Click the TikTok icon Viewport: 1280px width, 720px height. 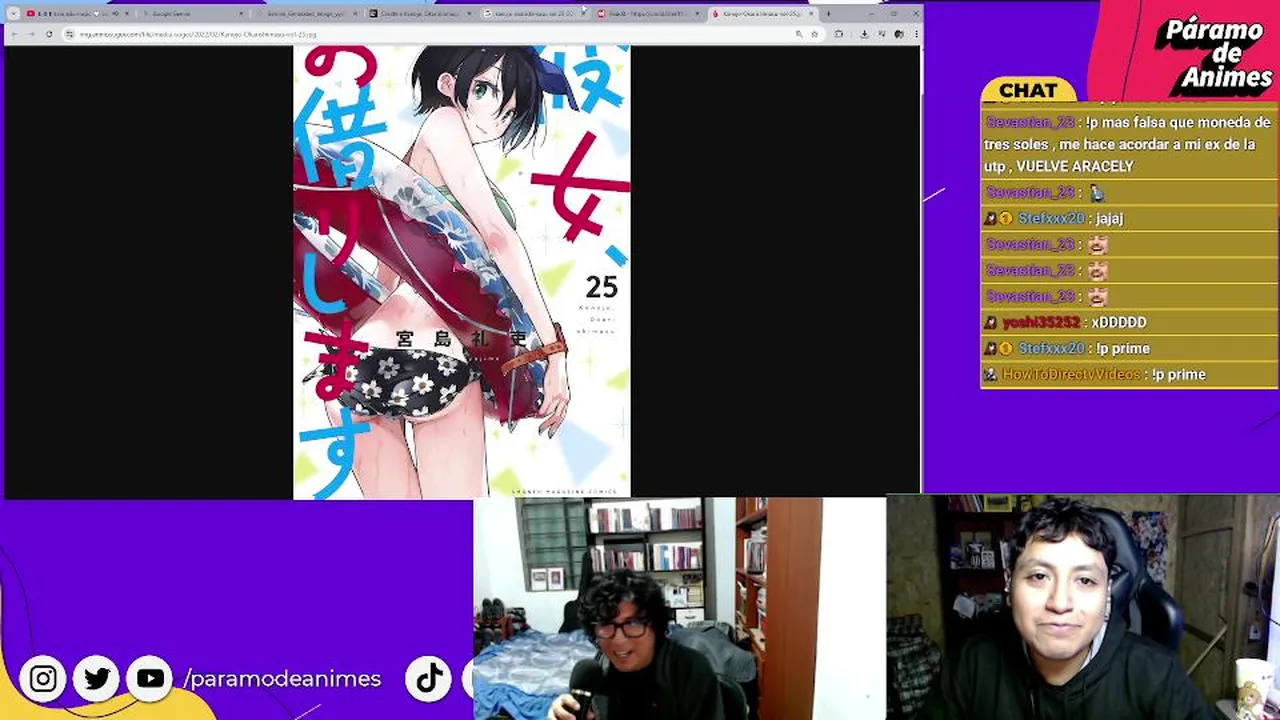429,679
